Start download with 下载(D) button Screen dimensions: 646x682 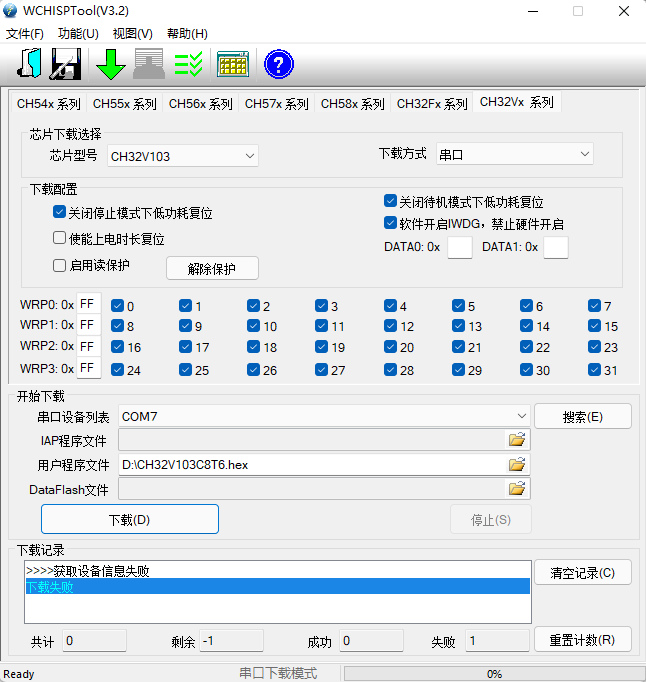click(130, 519)
